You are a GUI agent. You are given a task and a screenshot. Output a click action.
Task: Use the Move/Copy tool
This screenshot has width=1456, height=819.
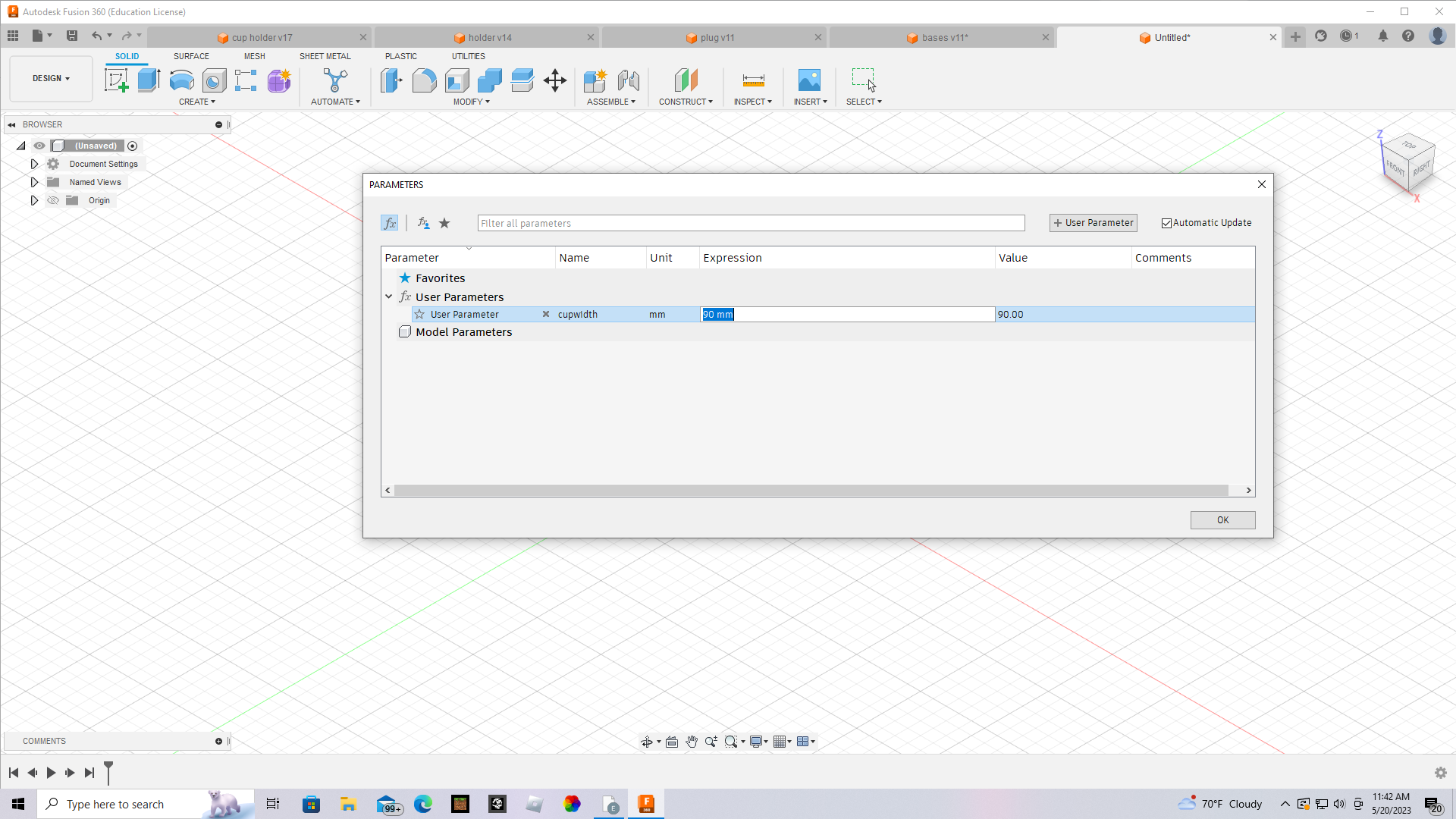click(x=554, y=80)
